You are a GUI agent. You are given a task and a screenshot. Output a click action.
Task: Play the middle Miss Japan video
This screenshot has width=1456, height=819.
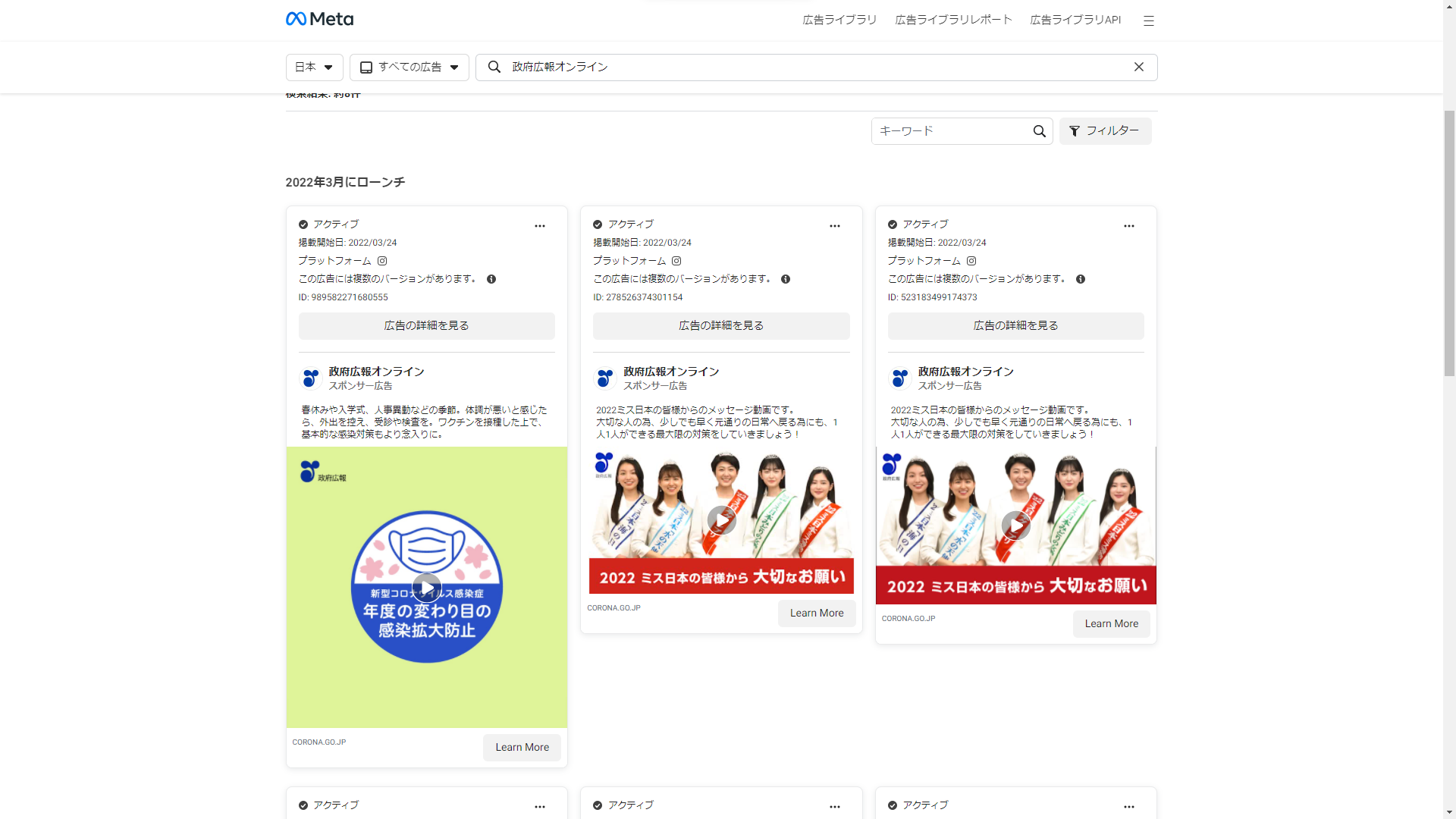coord(721,520)
